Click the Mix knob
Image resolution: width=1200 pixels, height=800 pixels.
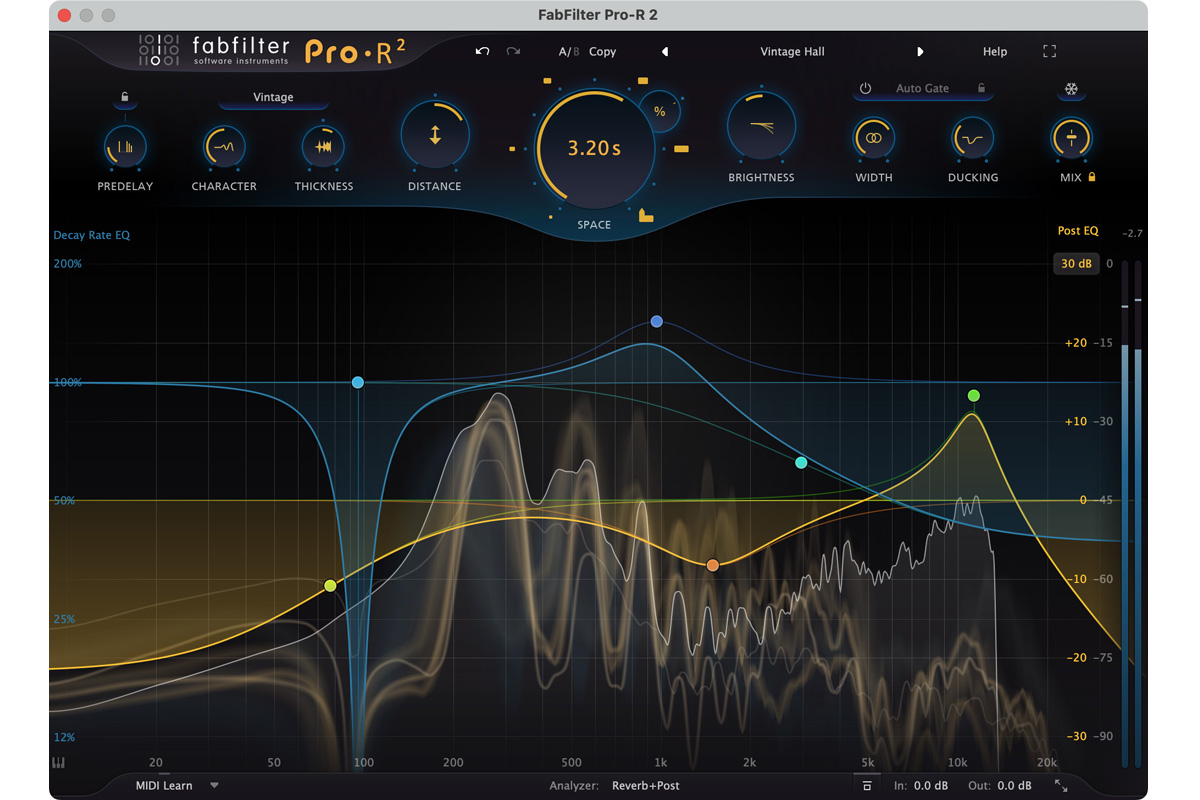pyautogui.click(x=1071, y=139)
